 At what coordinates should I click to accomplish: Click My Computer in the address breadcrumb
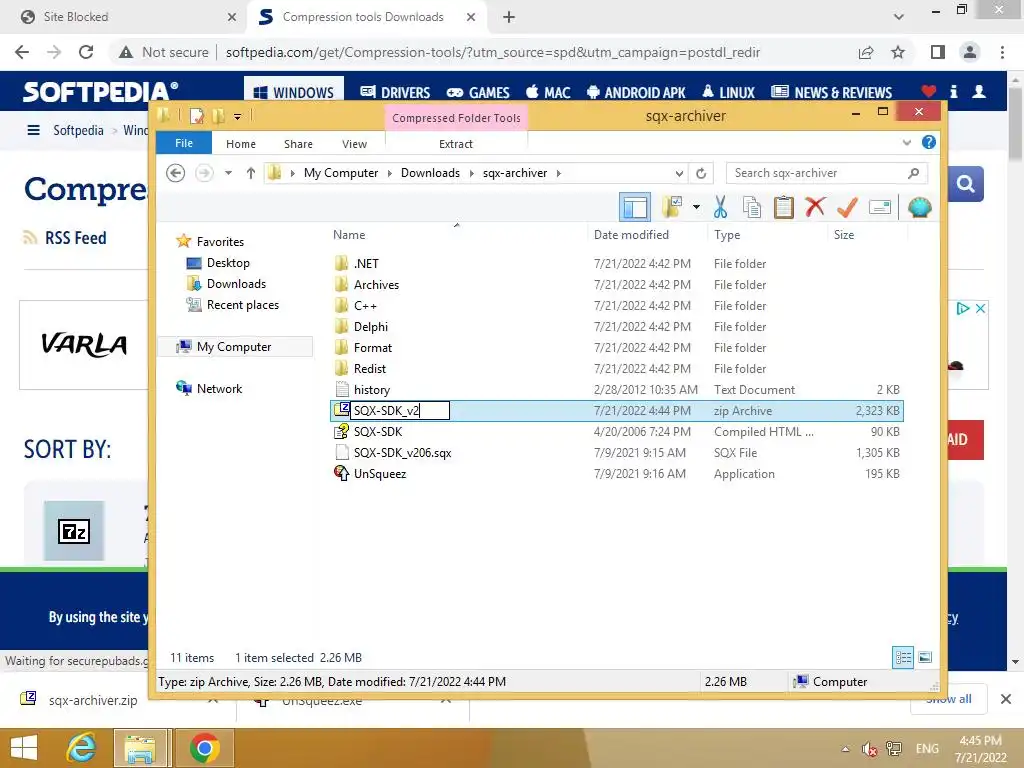[x=341, y=173]
